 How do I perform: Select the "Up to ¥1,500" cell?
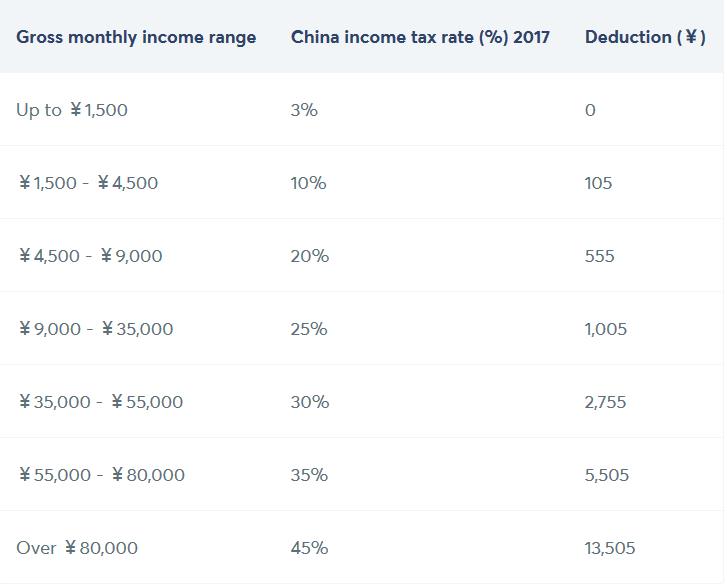tap(72, 110)
